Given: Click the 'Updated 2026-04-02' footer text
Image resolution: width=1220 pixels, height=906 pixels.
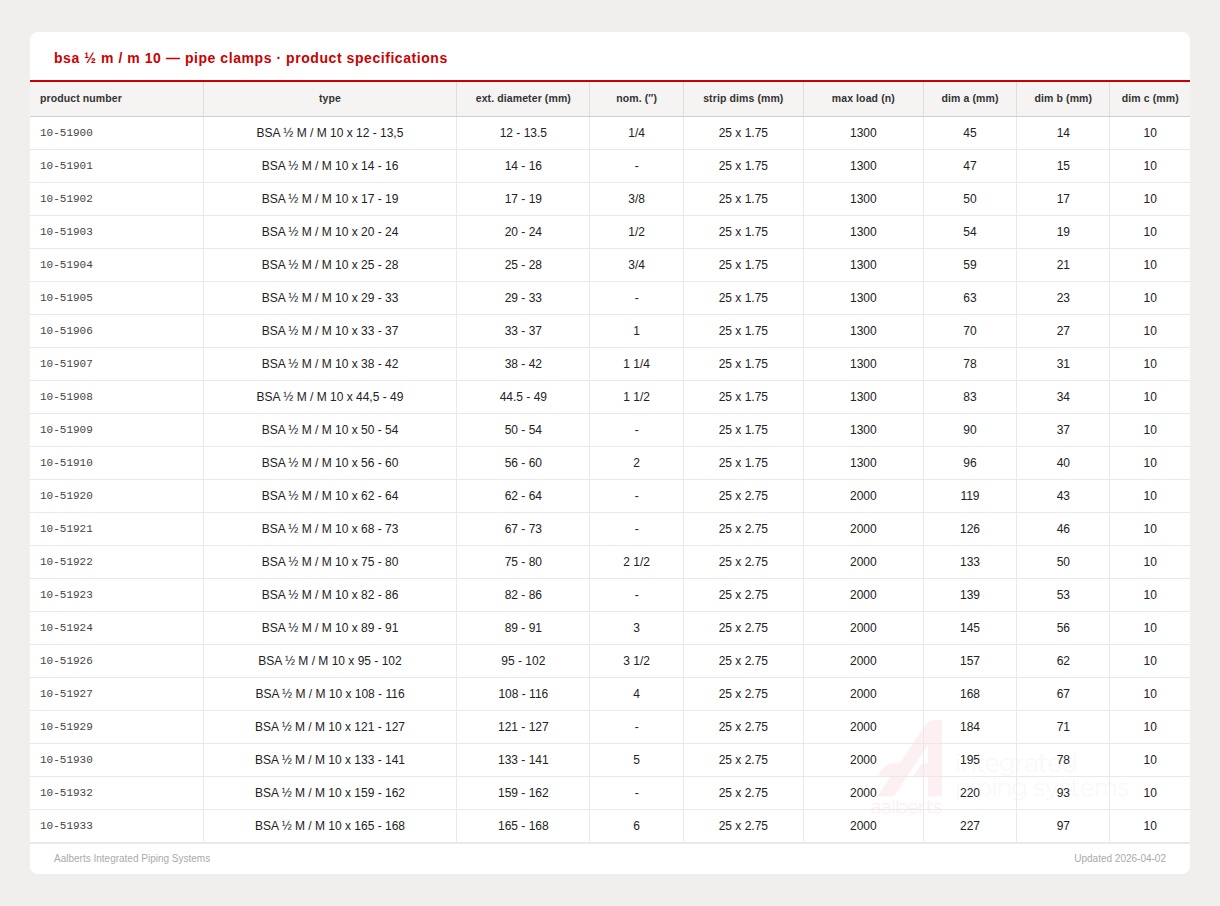Looking at the screenshot, I should pyautogui.click(x=1119, y=859).
